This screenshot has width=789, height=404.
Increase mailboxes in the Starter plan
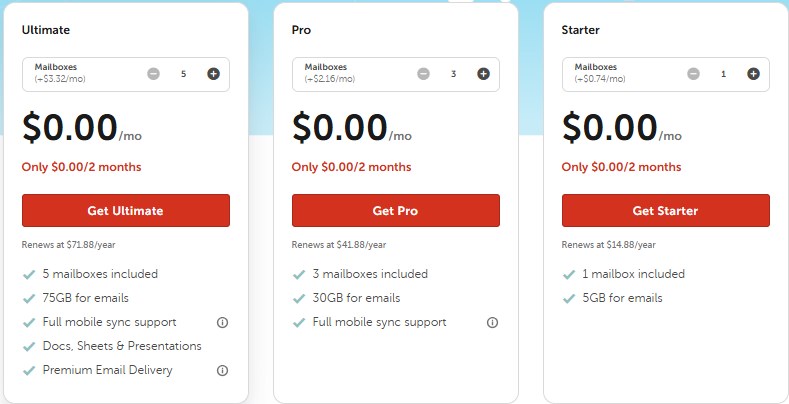[753, 74]
